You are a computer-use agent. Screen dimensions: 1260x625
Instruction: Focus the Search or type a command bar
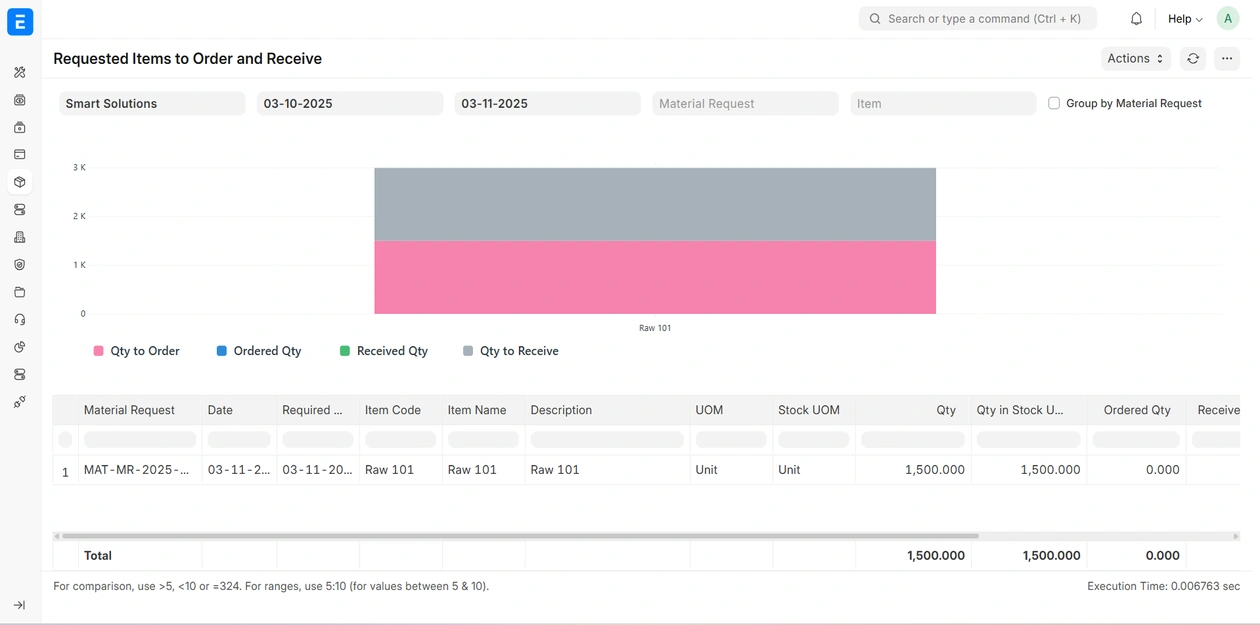click(978, 19)
